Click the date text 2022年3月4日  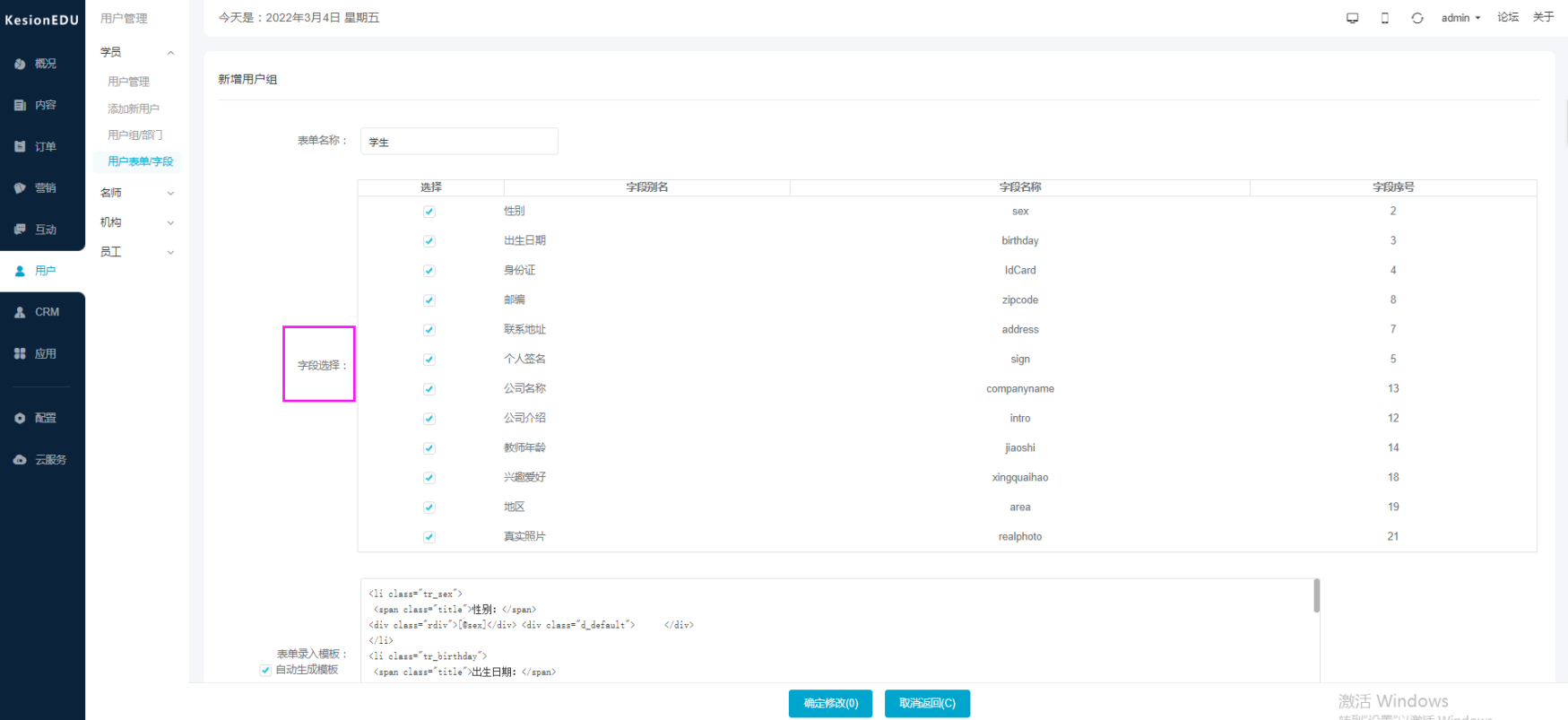[303, 18]
